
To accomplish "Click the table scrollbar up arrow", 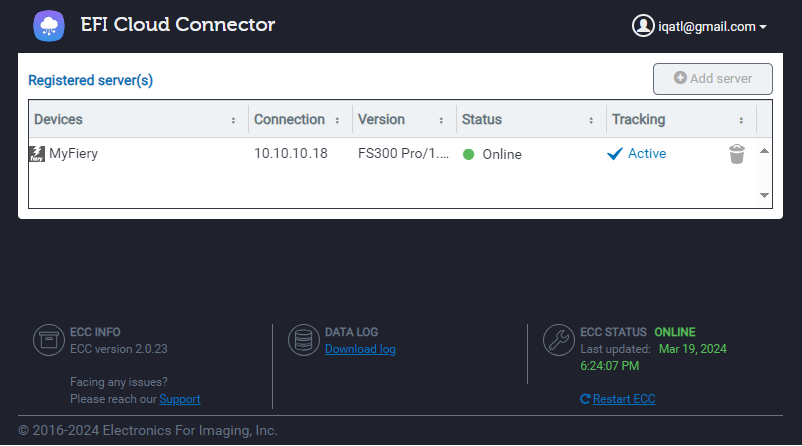I will [x=764, y=151].
